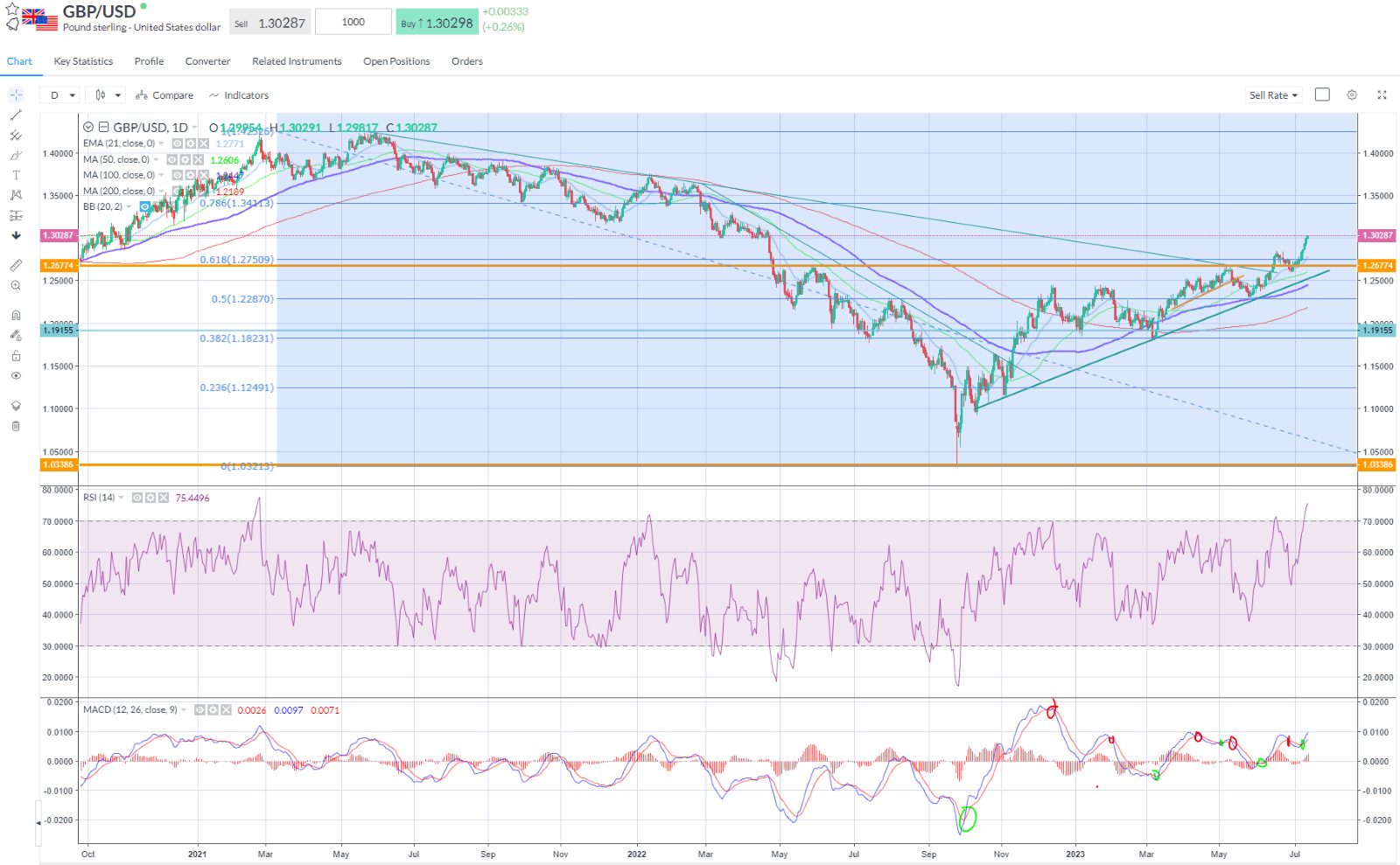Open settings for MA 100 indicator
Screen dimensions: 1400x865
click(190, 175)
